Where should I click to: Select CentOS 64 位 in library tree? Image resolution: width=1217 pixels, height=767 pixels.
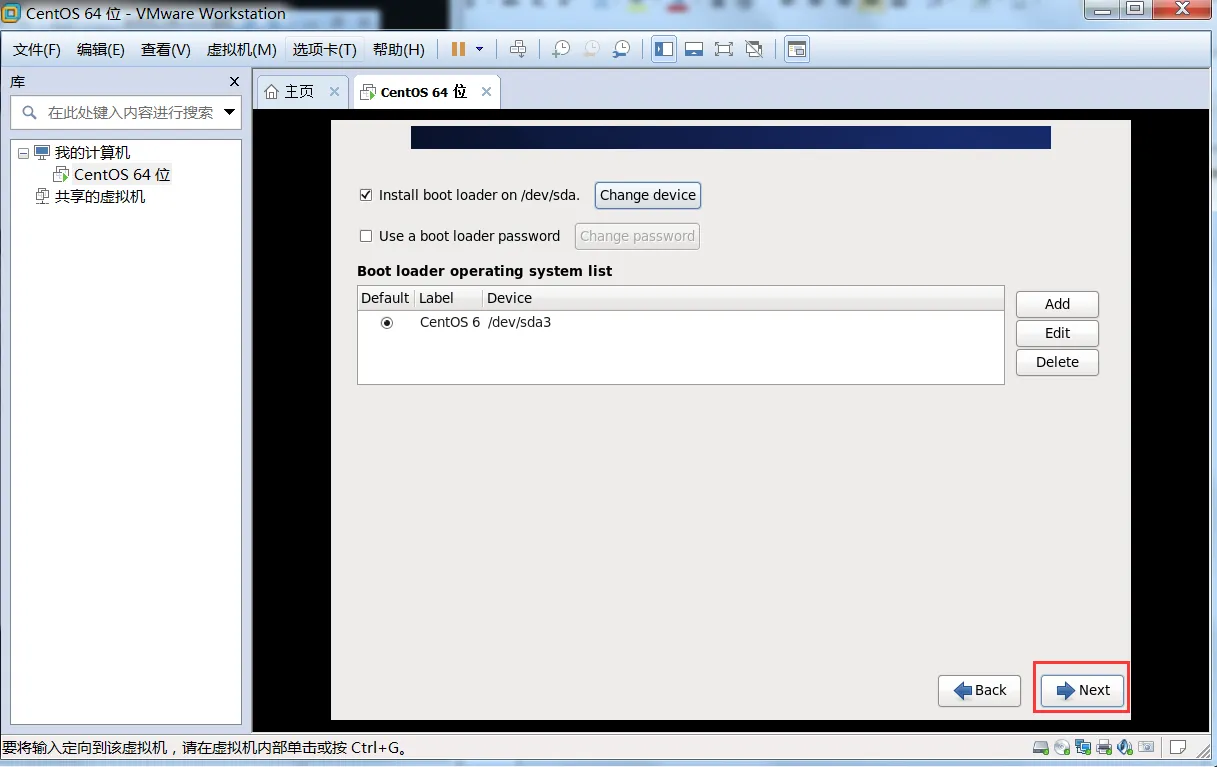pyautogui.click(x=122, y=175)
